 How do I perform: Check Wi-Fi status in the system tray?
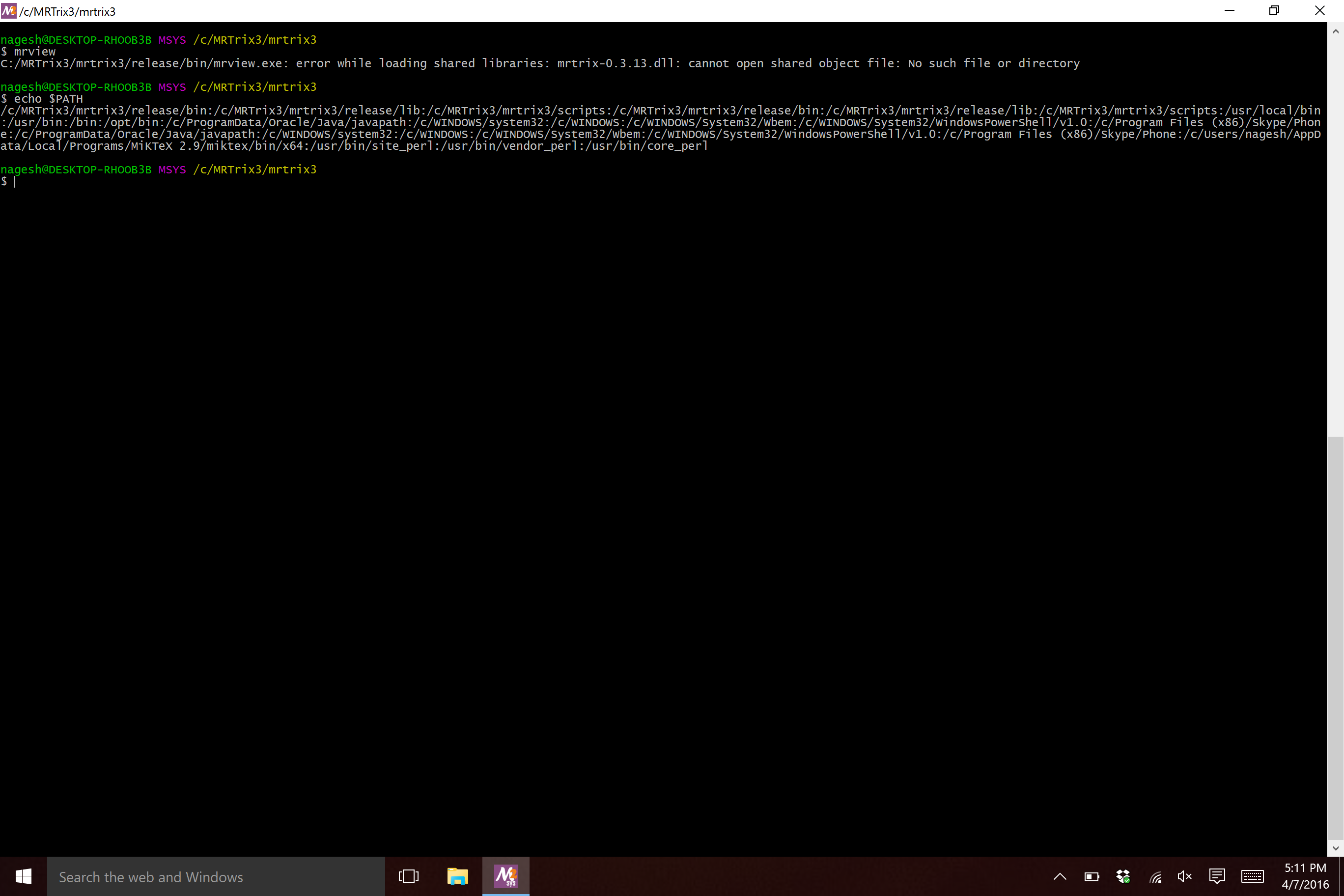(1155, 876)
